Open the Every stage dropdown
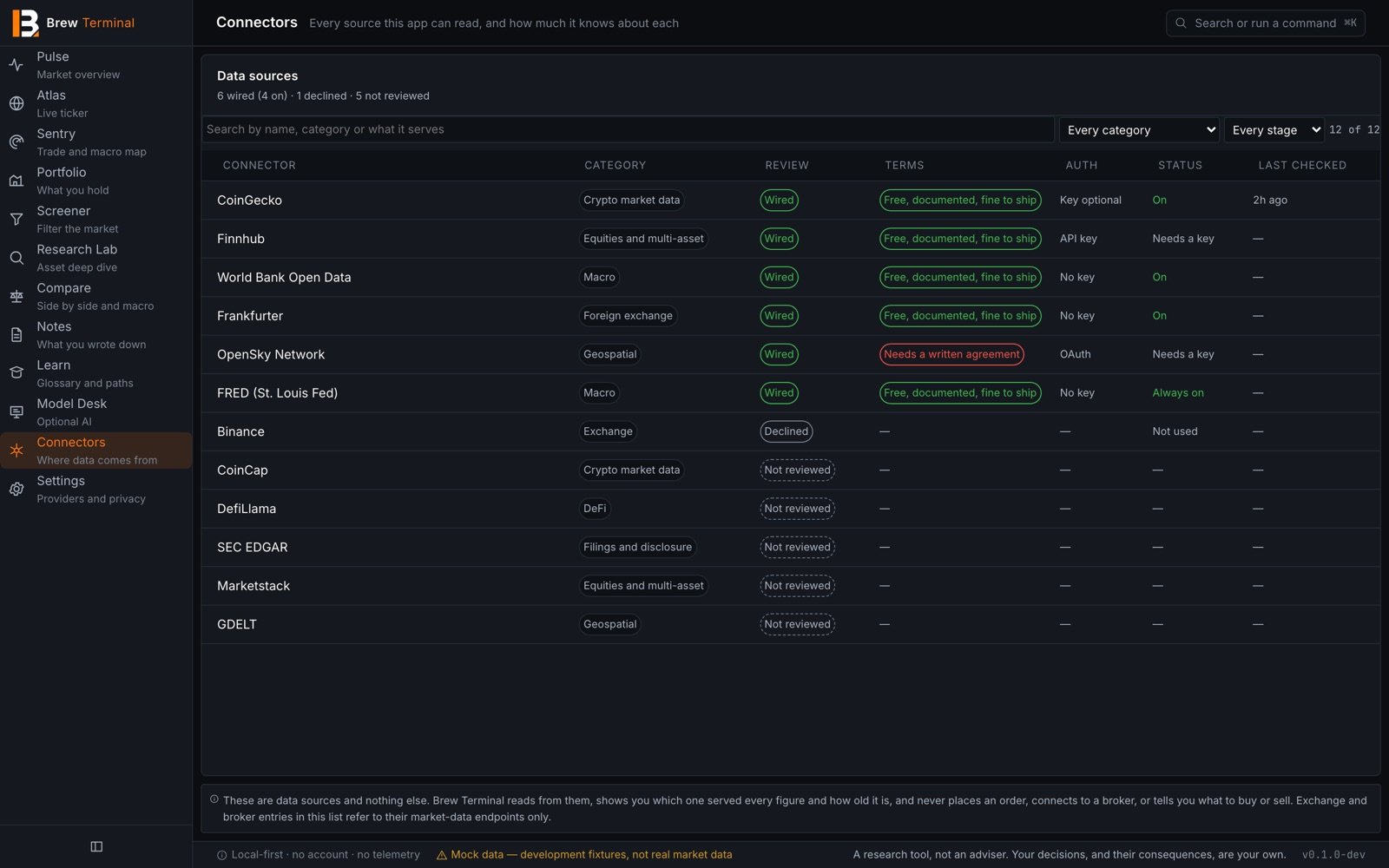 [x=1274, y=129]
